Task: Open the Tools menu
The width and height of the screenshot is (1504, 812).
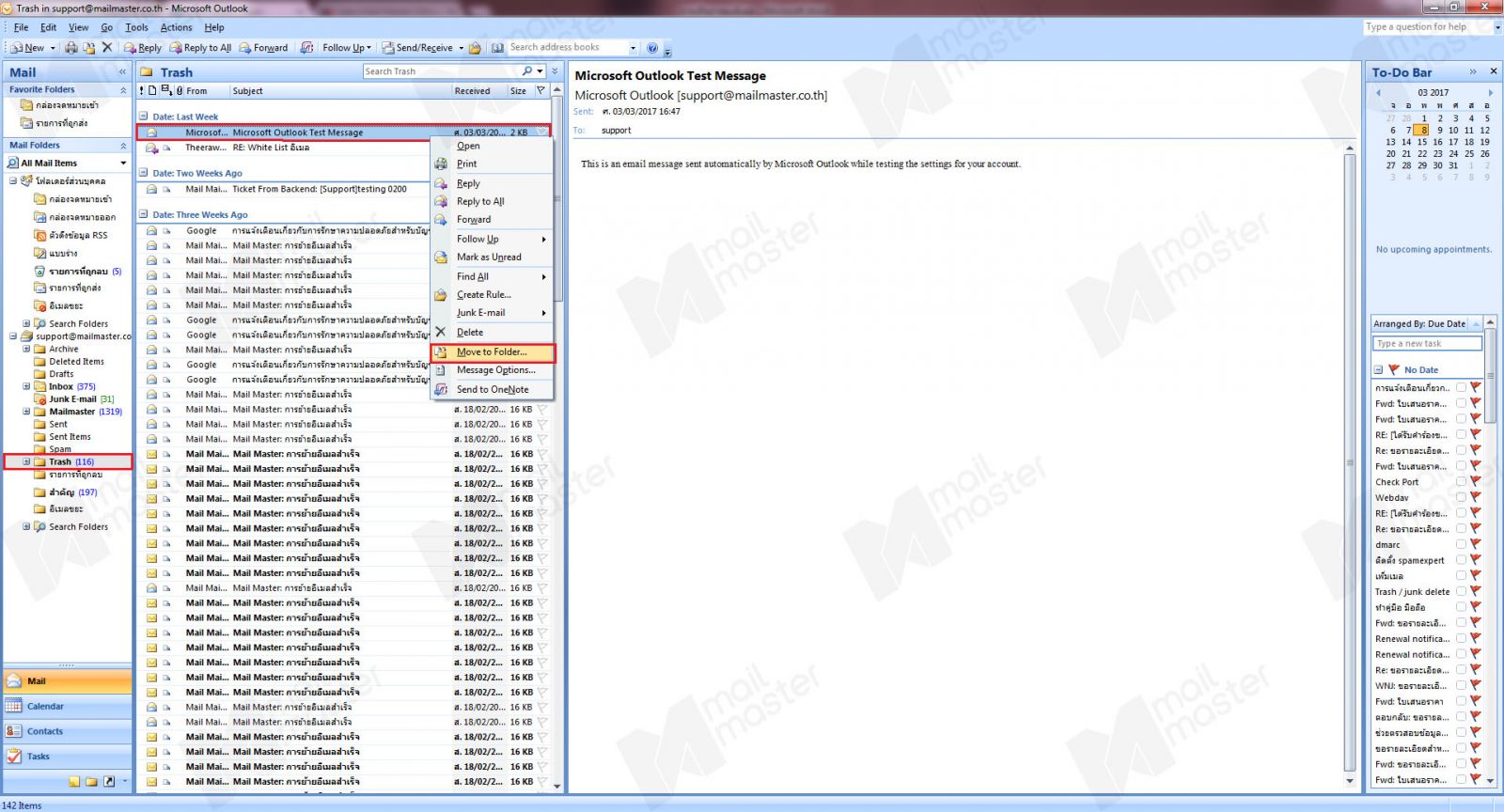Action: (136, 27)
